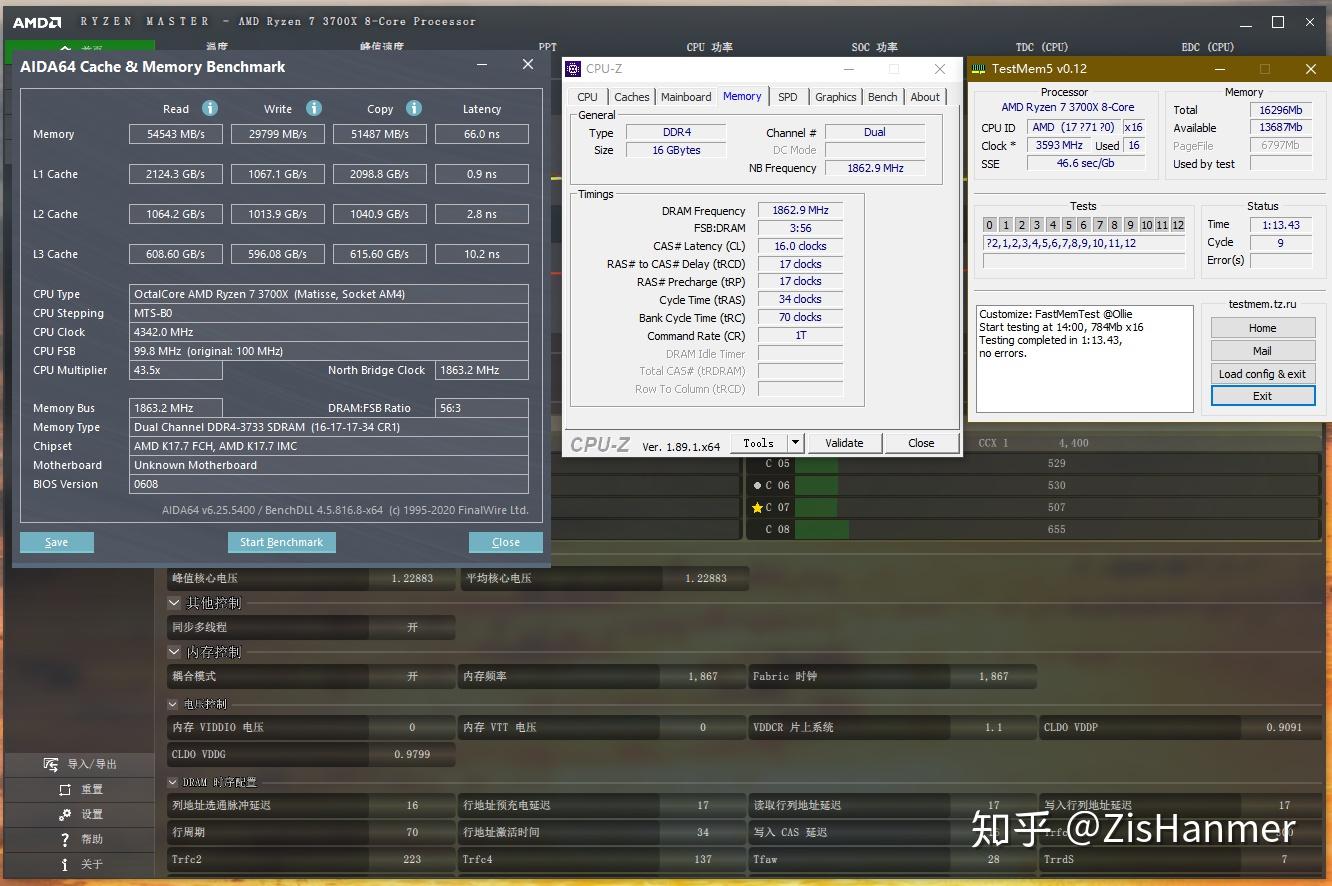1332x886 pixels.
Task: Click the Memory Read value 54543 MB/s
Action: click(x=176, y=134)
